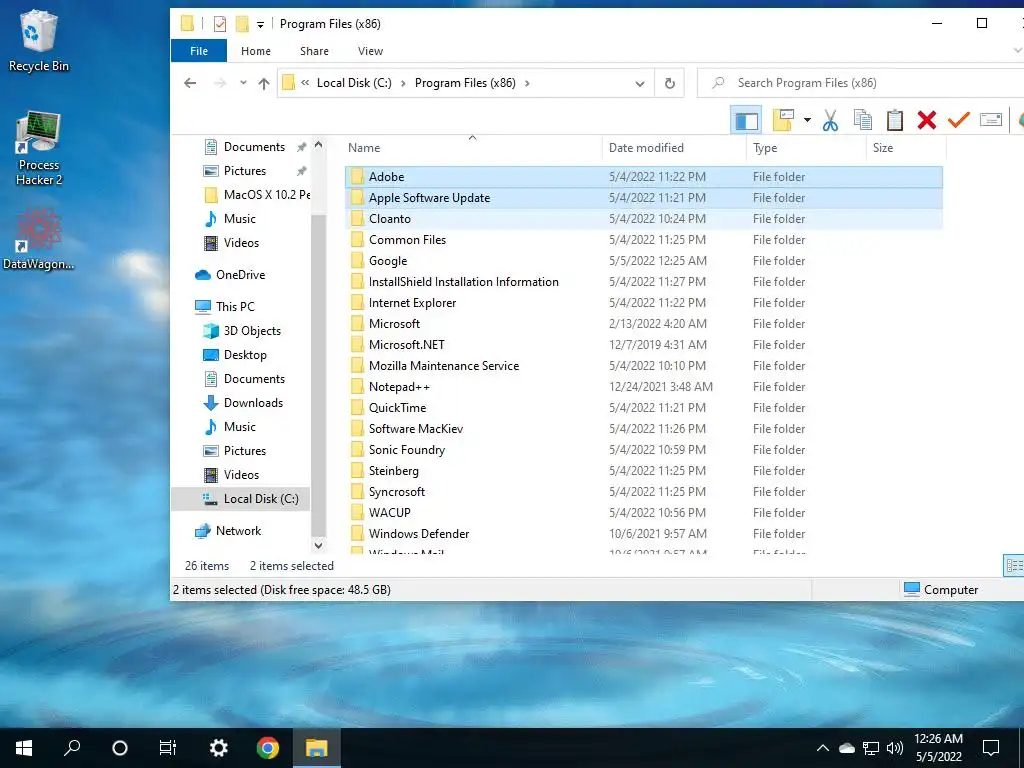
Task: Go back with the back arrow
Action: [190, 83]
